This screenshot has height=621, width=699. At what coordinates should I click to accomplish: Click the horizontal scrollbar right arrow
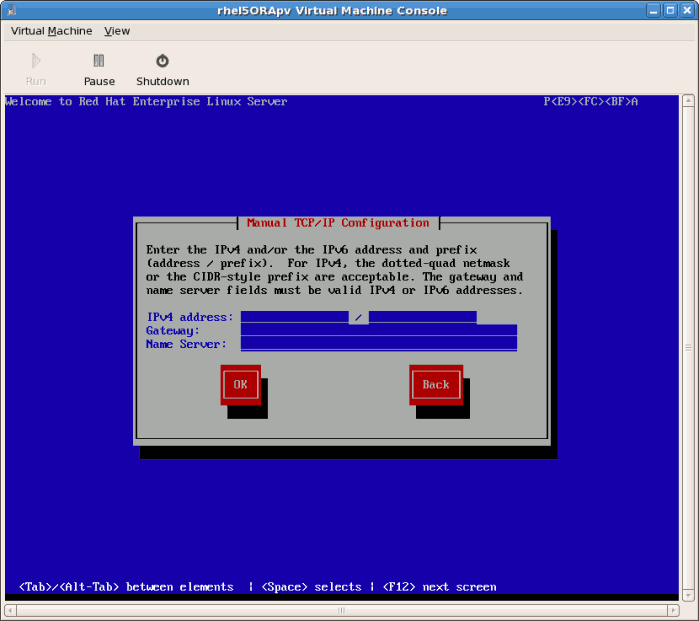[675, 611]
